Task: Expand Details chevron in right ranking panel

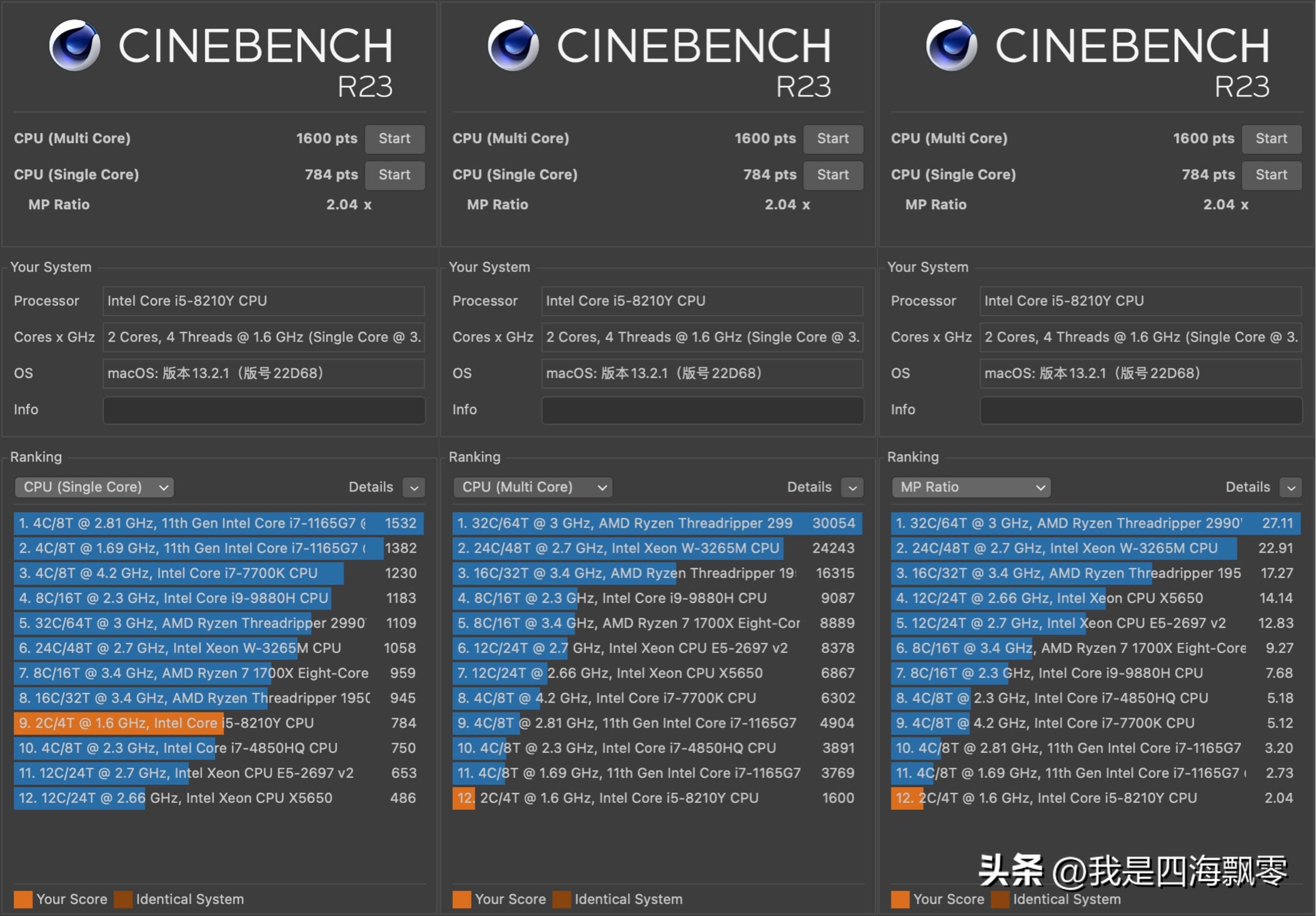Action: tap(1290, 487)
